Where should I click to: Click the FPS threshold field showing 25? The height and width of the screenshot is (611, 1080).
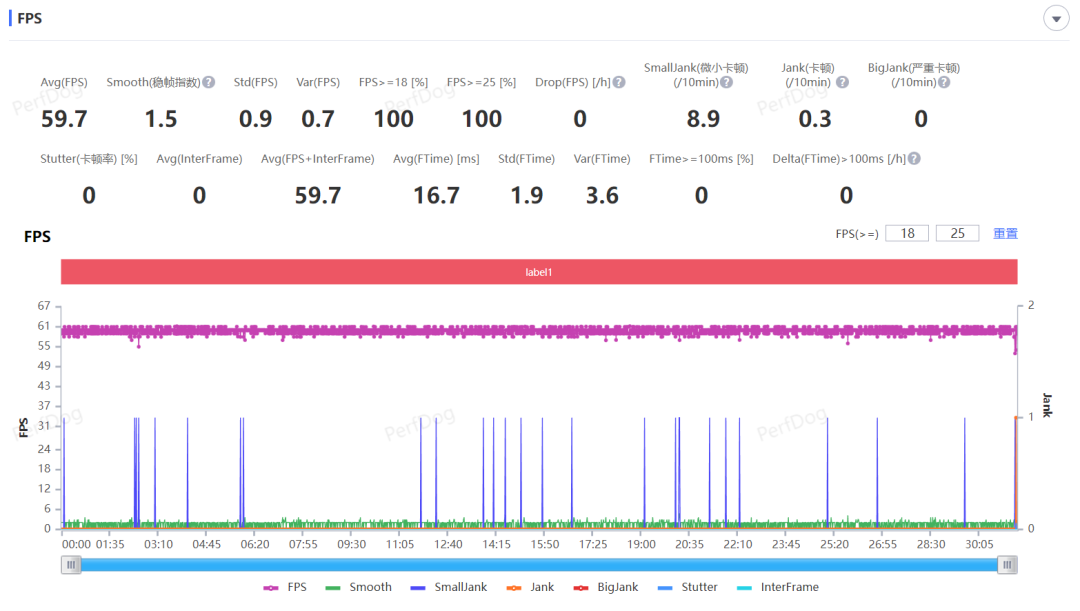pyautogui.click(x=957, y=233)
